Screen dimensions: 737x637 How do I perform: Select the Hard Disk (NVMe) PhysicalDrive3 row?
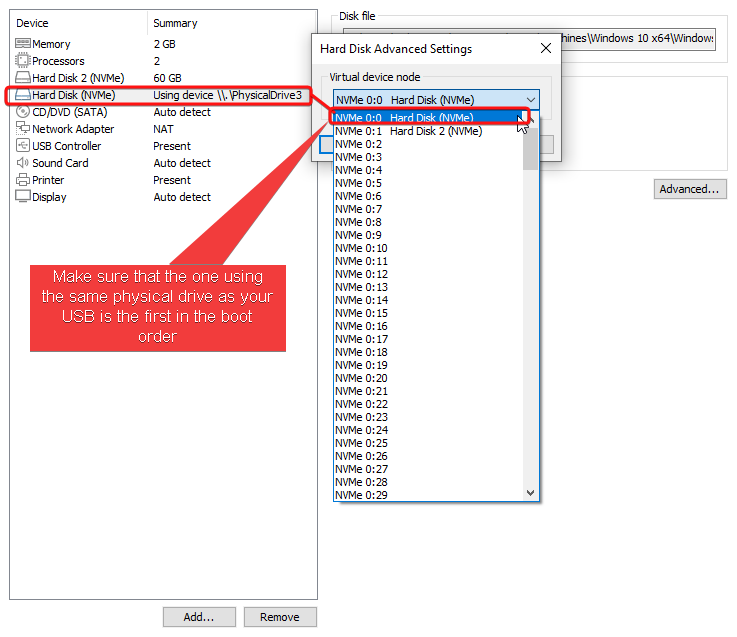(x=158, y=95)
